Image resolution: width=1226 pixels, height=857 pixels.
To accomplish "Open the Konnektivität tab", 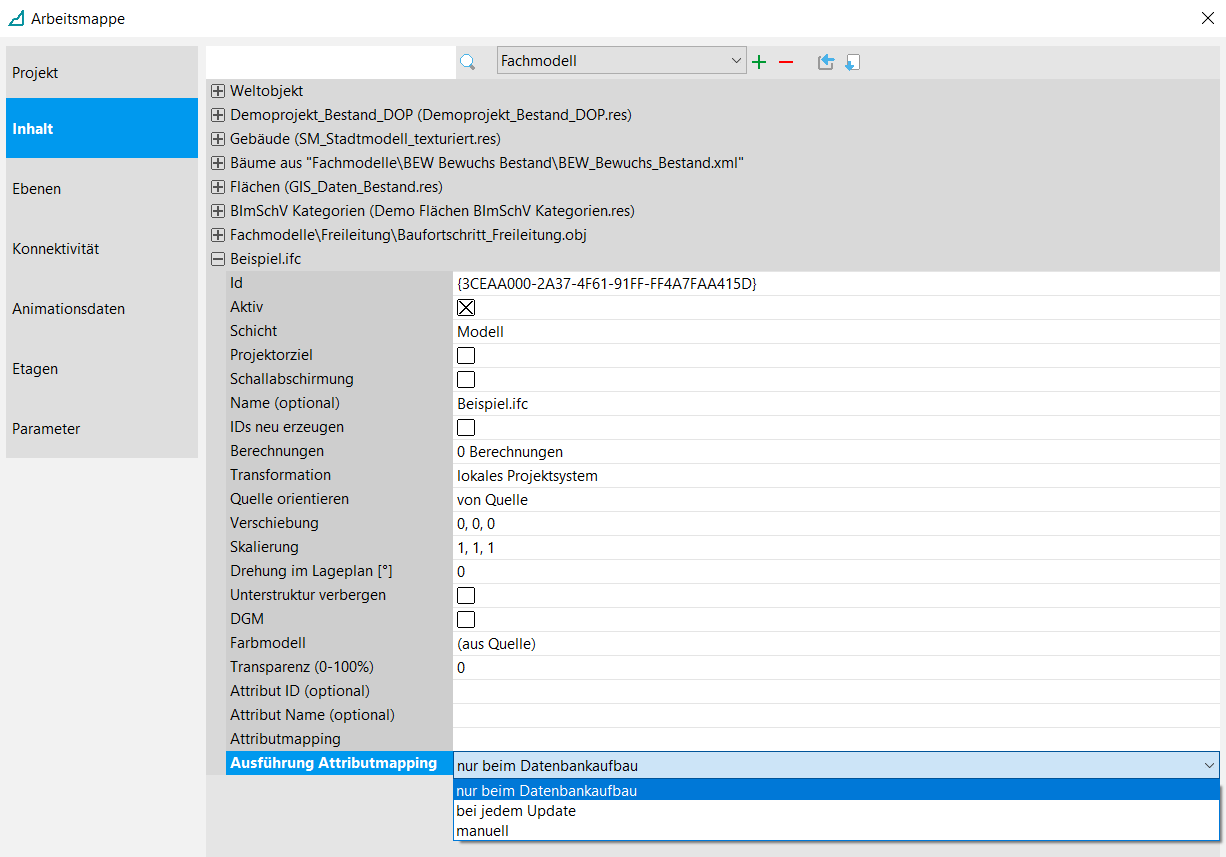I will [101, 249].
